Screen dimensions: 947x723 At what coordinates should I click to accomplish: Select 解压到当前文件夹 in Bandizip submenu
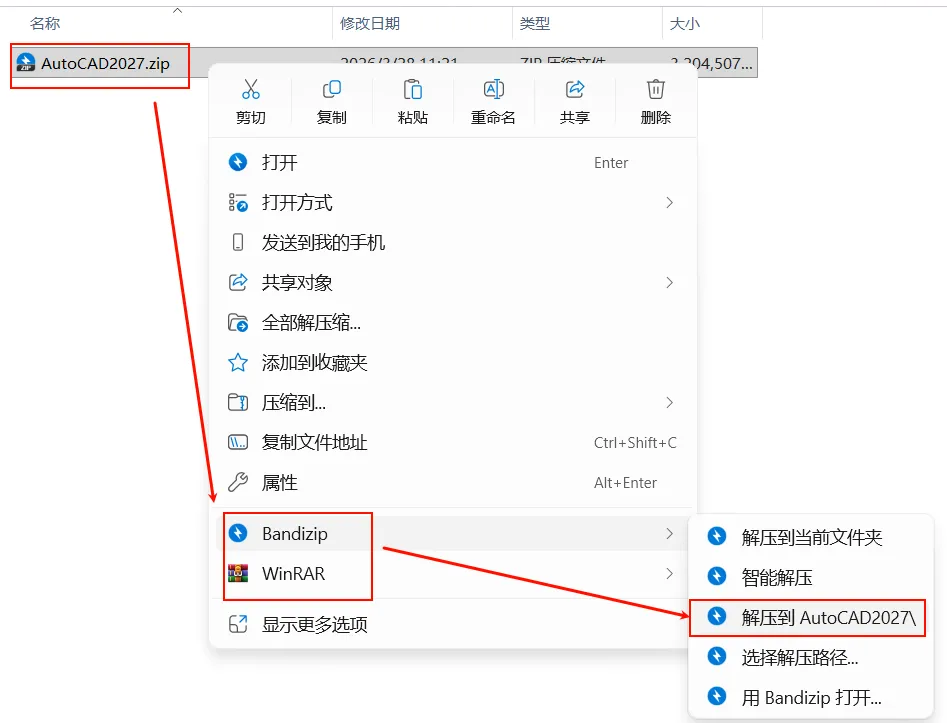click(x=809, y=536)
